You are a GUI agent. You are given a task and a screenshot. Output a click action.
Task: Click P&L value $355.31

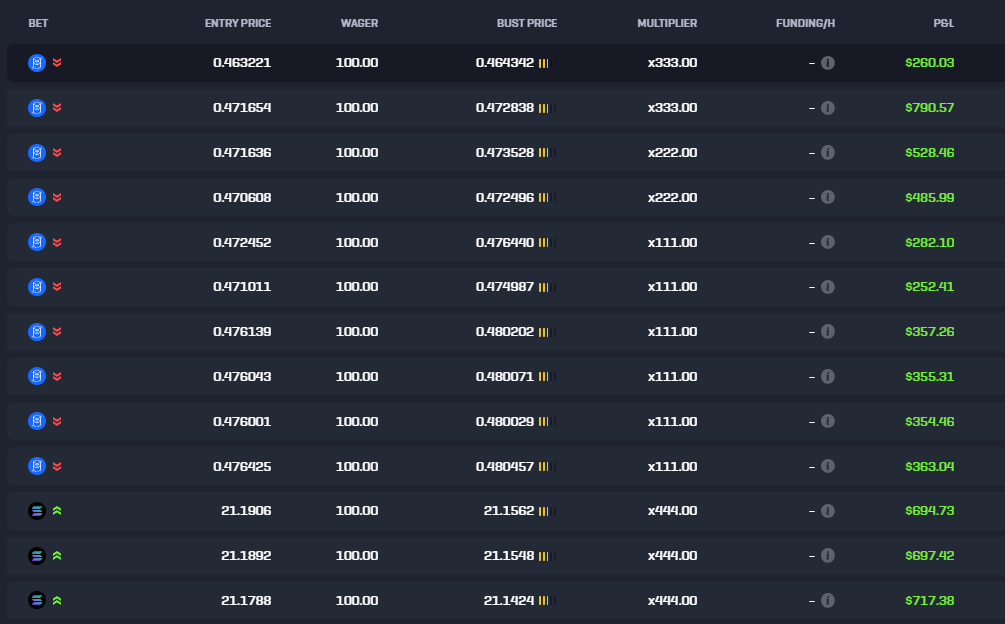[929, 376]
